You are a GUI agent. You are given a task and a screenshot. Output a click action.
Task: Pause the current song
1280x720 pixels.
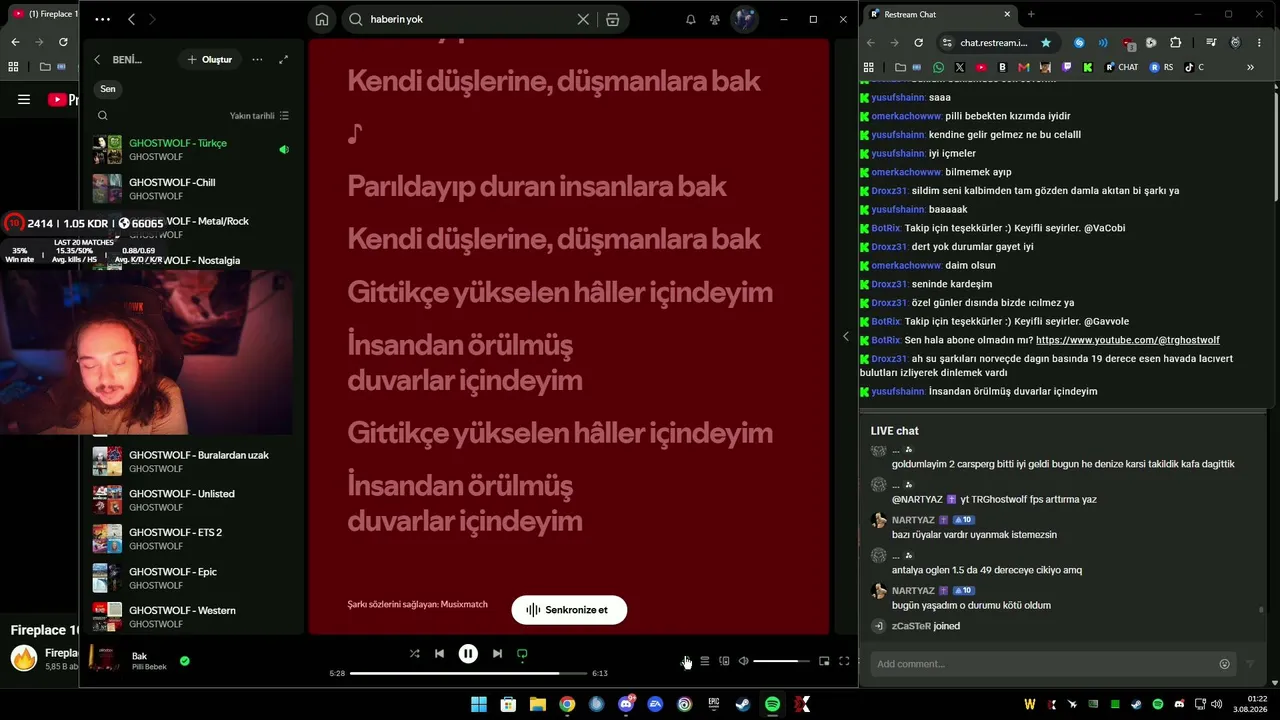[x=468, y=654]
